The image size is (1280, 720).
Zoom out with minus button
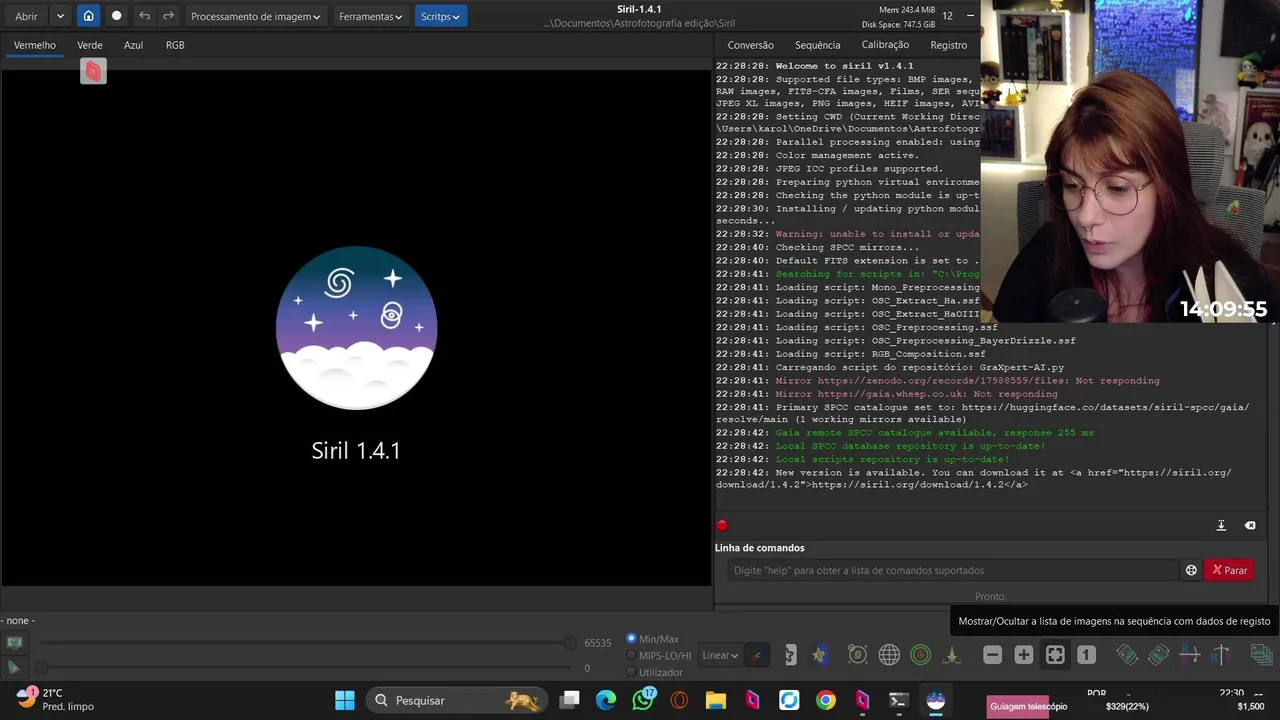992,655
